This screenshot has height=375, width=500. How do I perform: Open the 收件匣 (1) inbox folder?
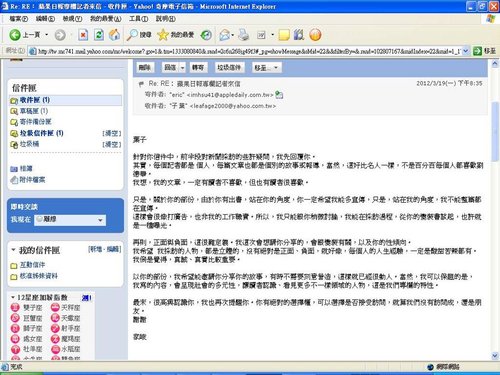[34, 100]
